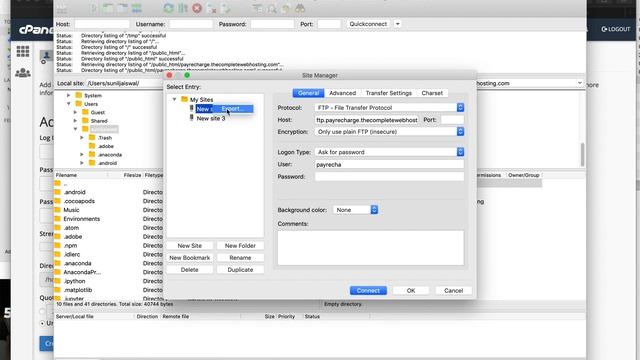Open the Quickconnect history arrow

click(x=398, y=24)
